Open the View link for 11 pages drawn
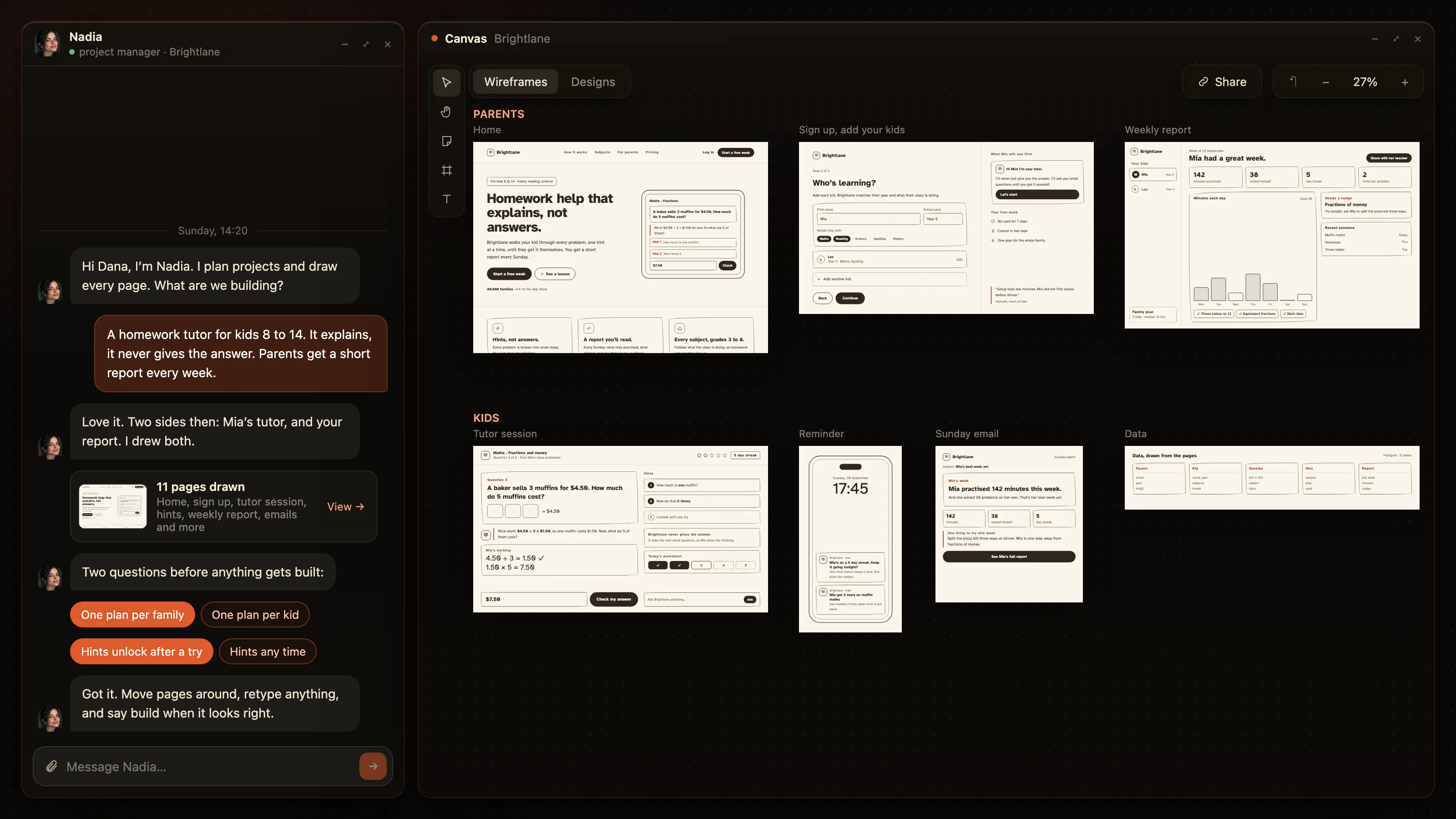Viewport: 1456px width, 819px height. click(x=345, y=507)
